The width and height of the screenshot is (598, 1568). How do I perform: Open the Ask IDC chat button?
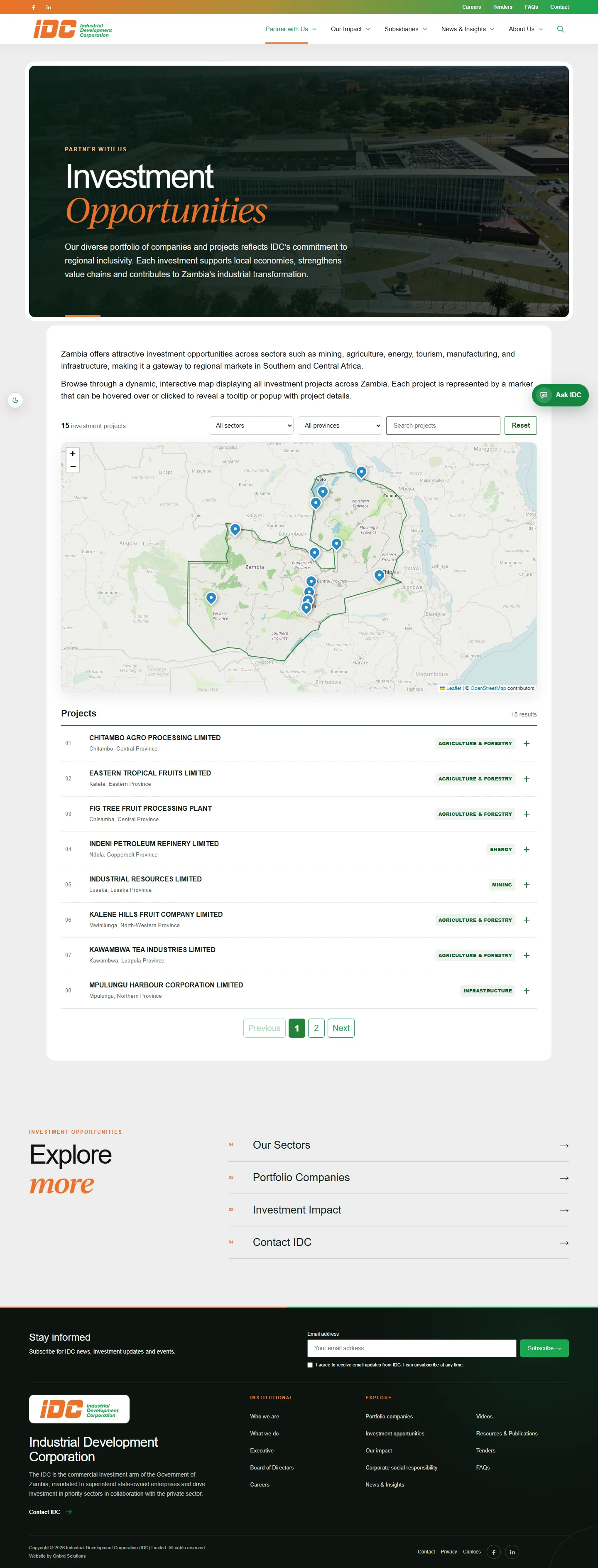point(560,395)
